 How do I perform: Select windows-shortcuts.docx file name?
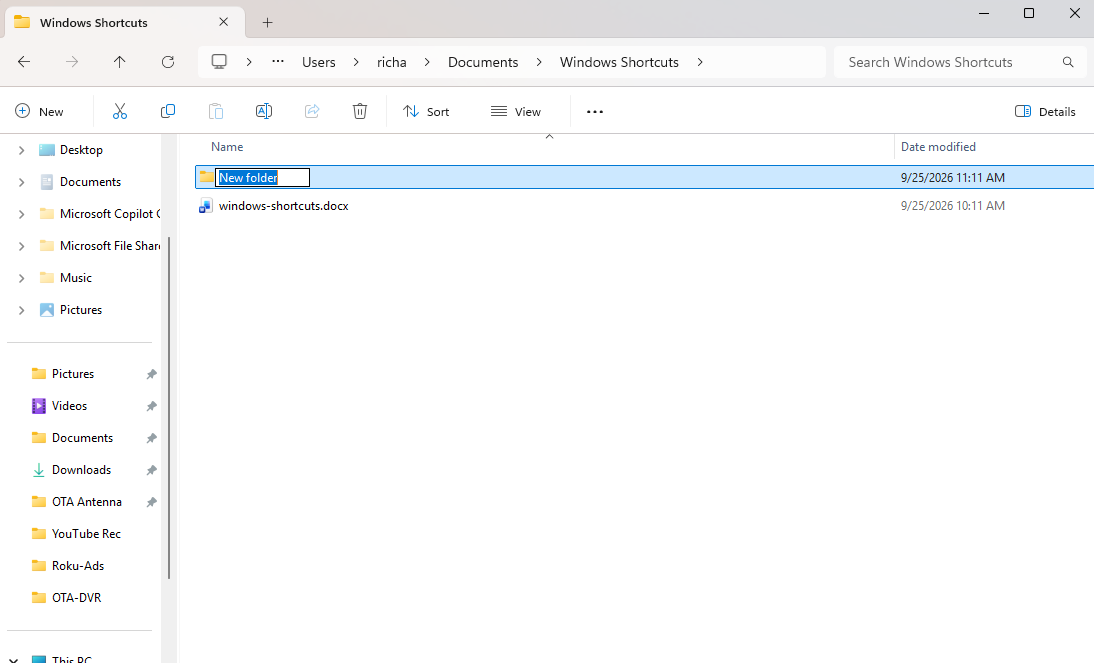pos(283,206)
